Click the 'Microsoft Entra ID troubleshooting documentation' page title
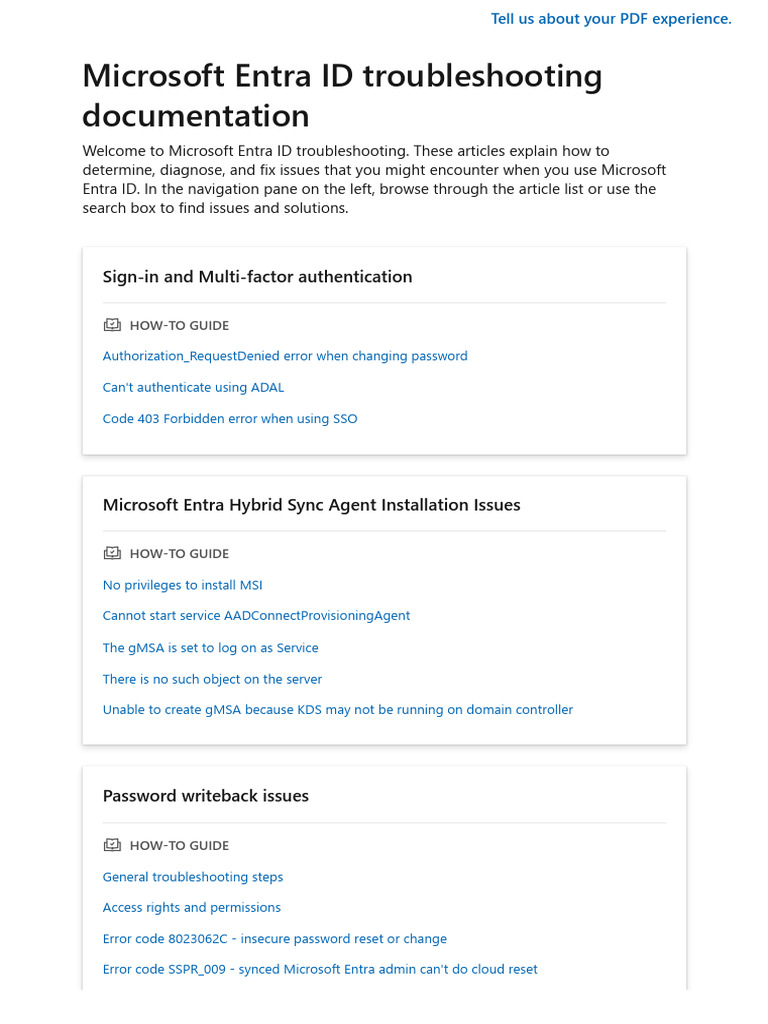The width and height of the screenshot is (768, 1024). click(x=342, y=95)
